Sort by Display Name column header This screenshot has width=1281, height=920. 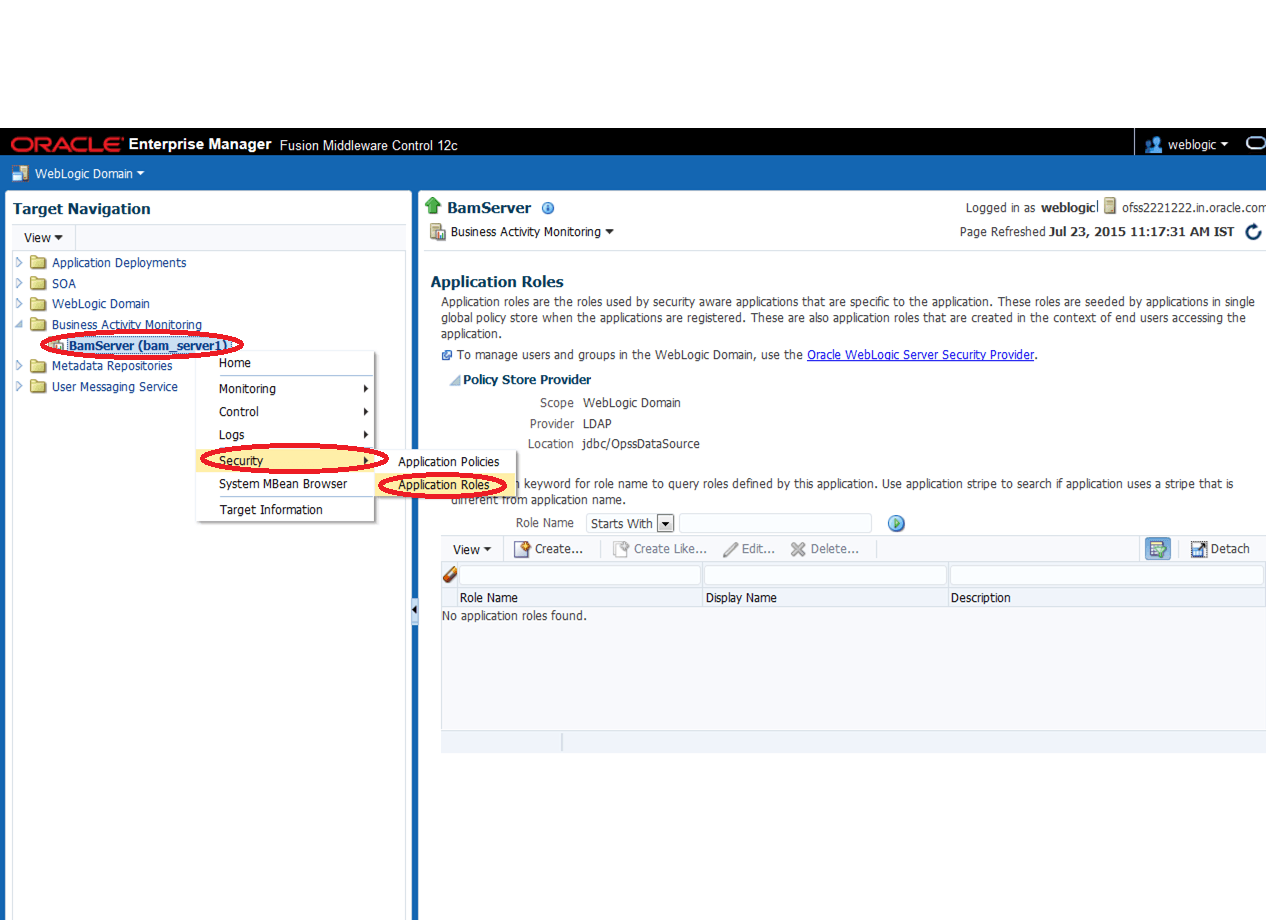(826, 598)
